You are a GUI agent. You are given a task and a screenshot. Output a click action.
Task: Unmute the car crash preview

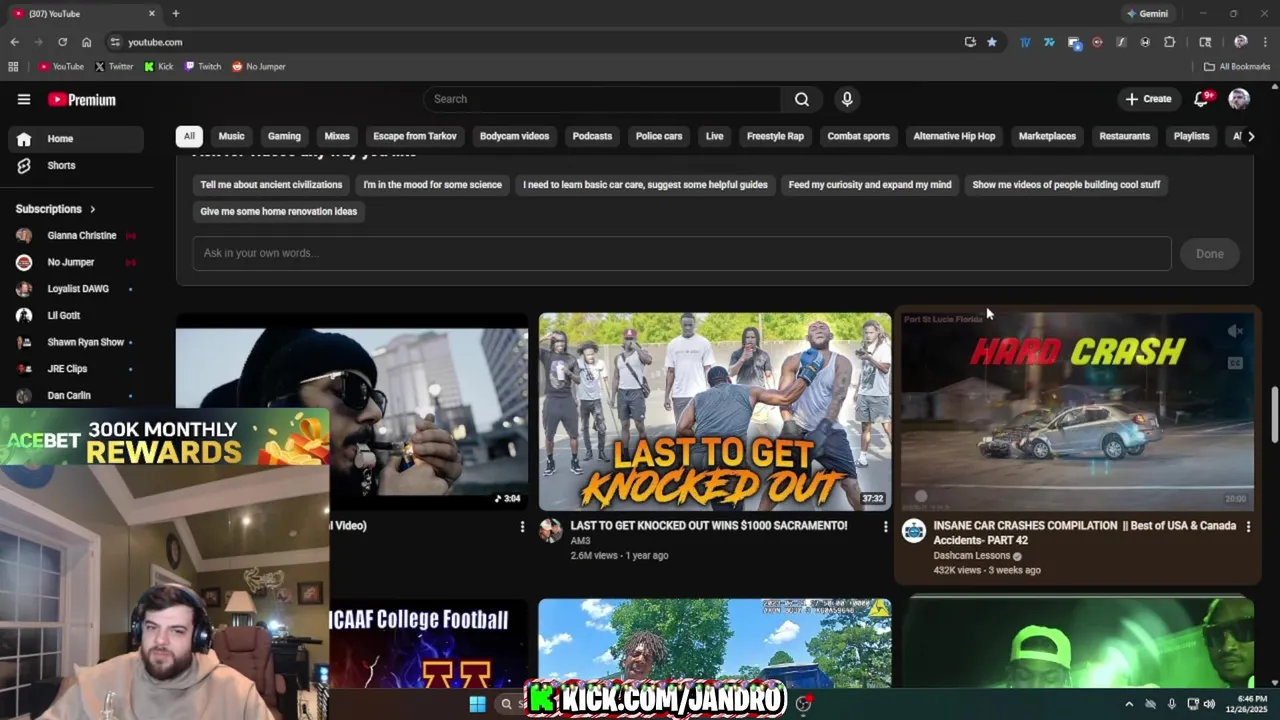[x=1235, y=331]
